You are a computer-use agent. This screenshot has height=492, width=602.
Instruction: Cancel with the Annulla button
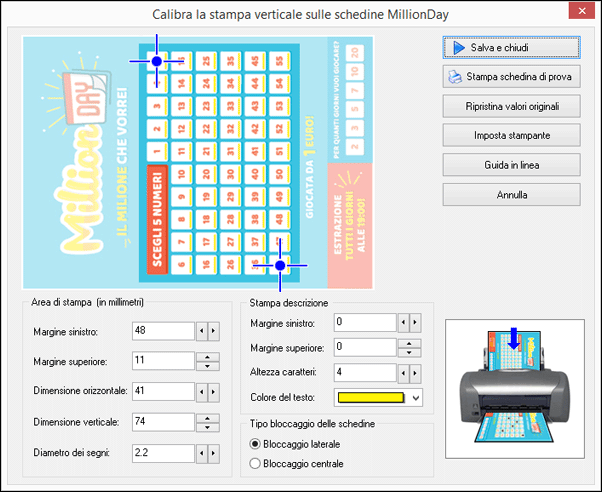(511, 194)
